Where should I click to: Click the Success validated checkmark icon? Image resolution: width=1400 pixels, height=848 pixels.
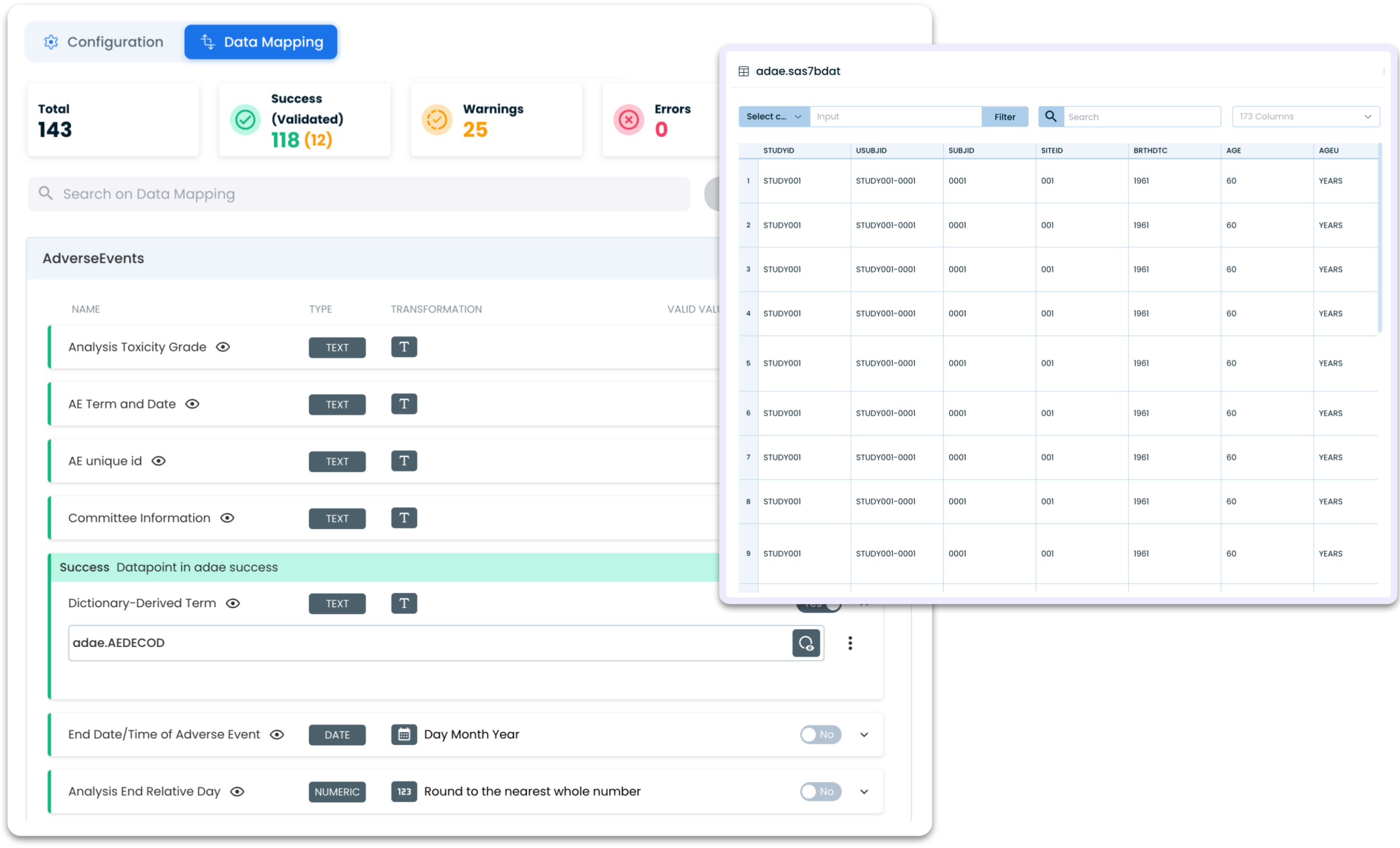click(245, 120)
